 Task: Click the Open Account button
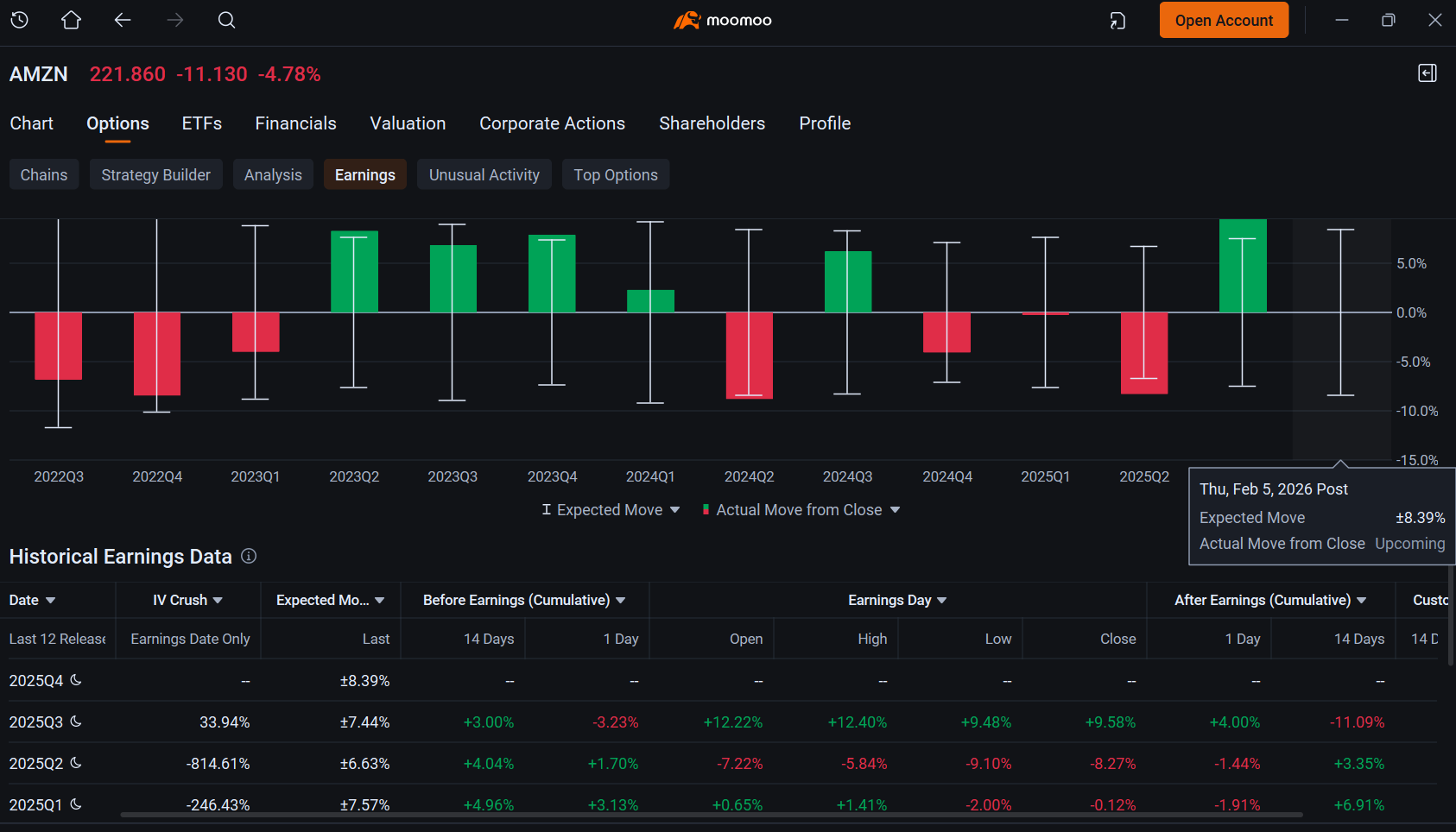tap(1224, 20)
